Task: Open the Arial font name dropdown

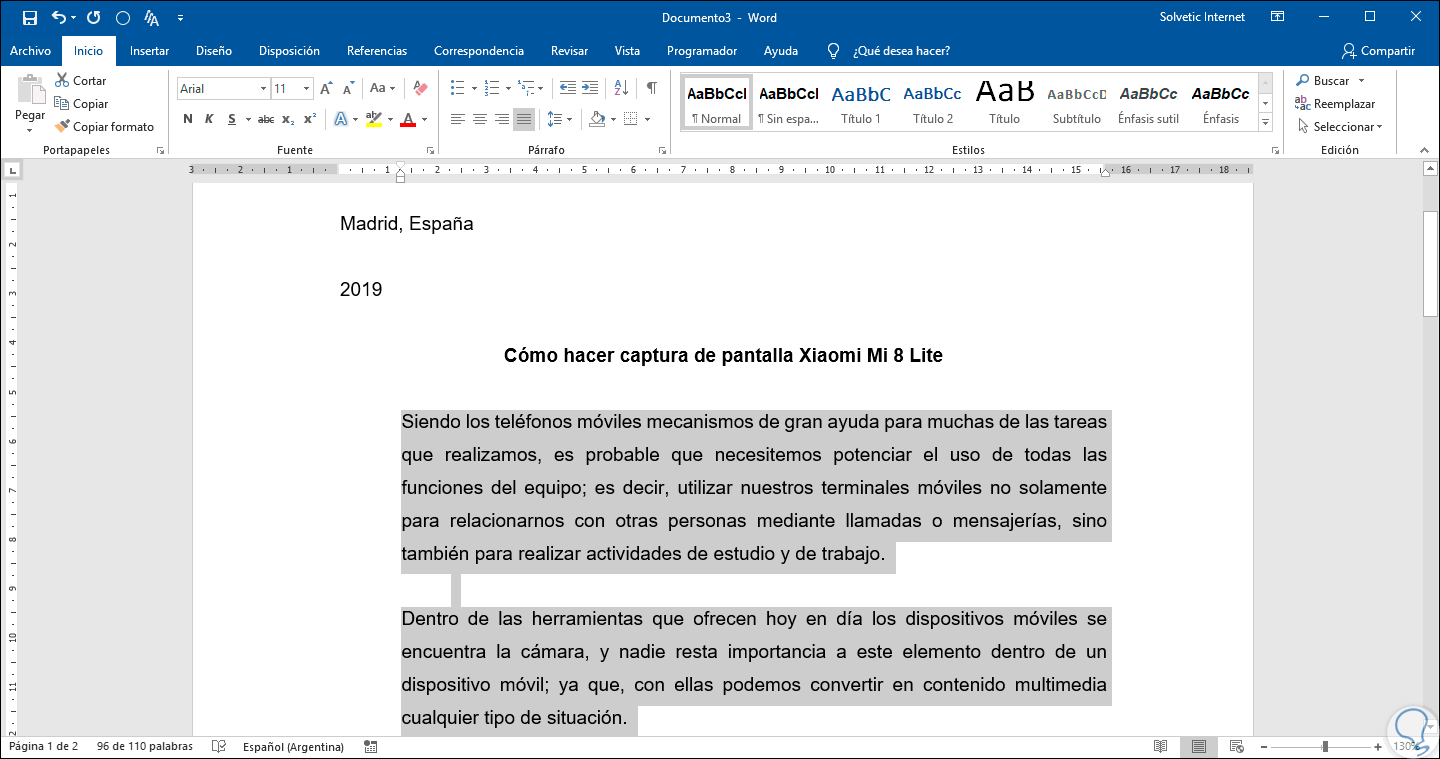Action: pos(263,89)
